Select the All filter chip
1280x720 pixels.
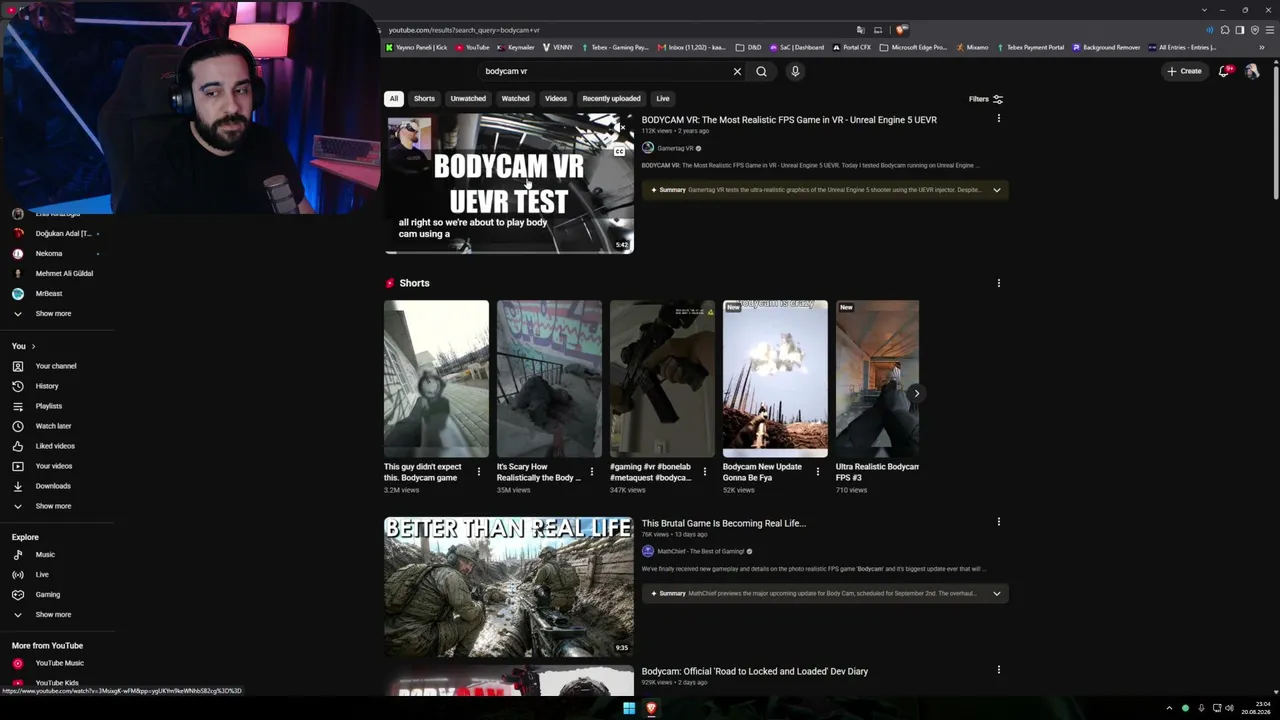(394, 98)
